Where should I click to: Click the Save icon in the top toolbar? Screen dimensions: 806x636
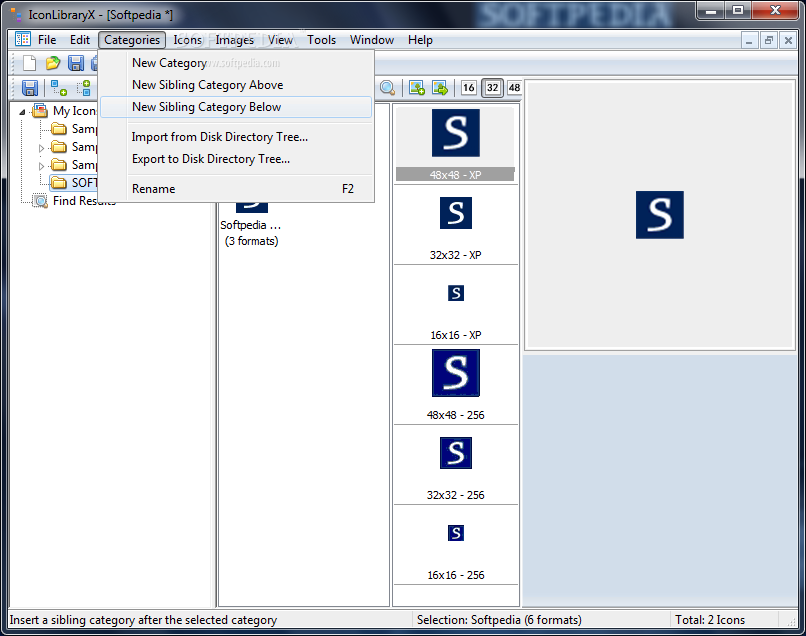tap(76, 63)
